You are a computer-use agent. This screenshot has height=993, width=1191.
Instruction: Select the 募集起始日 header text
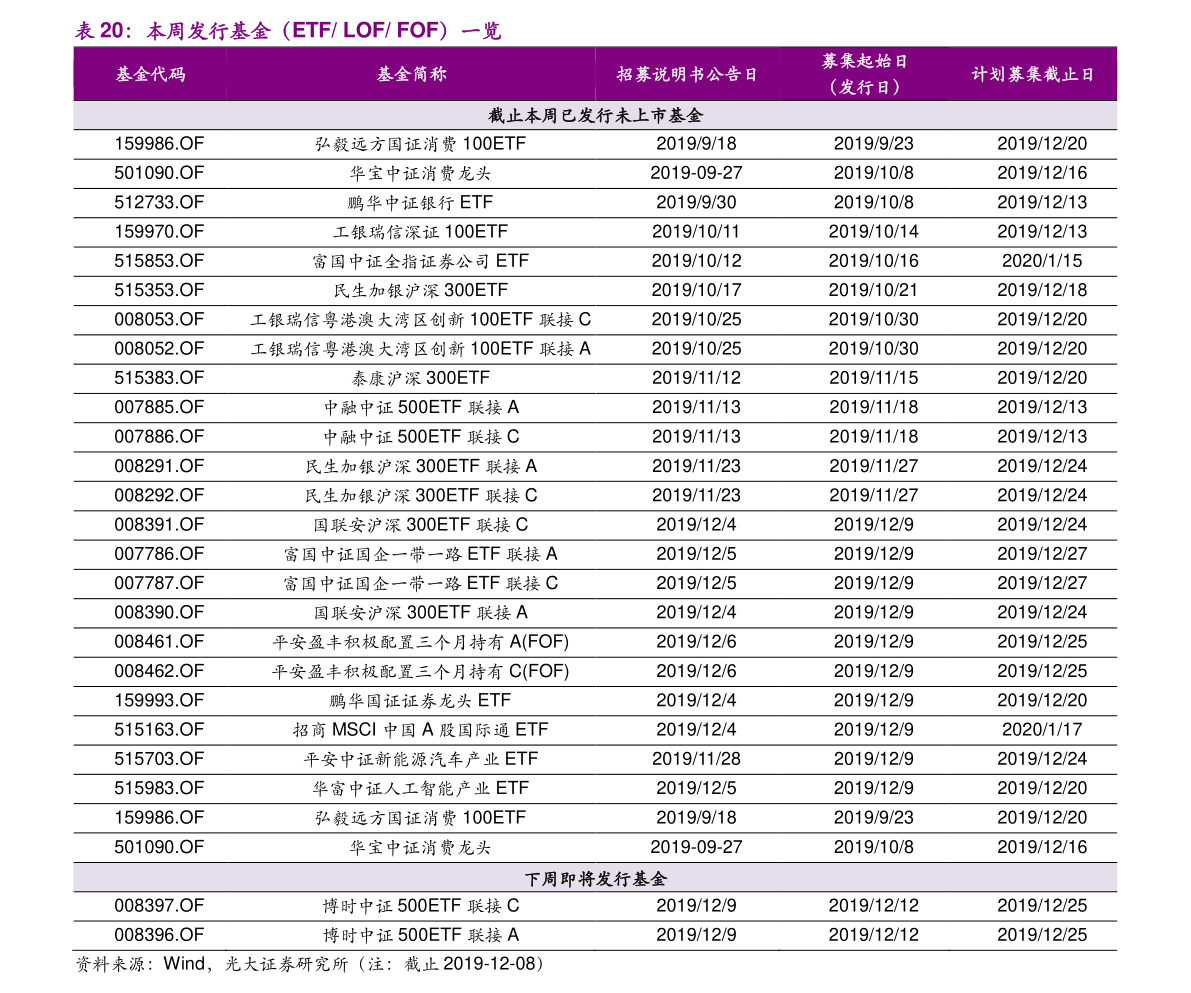tap(865, 61)
